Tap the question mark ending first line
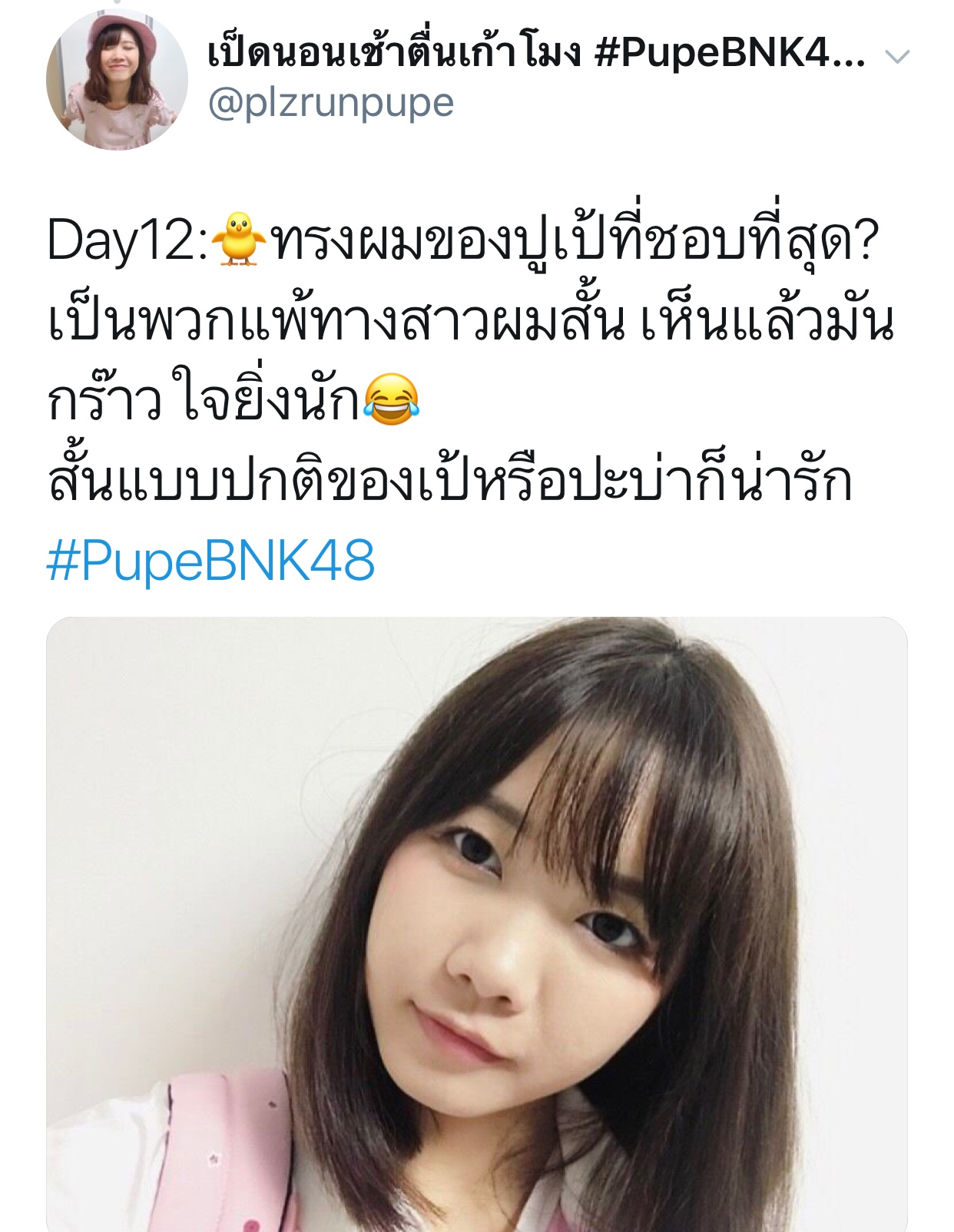Screen dimensions: 954x1232 pyautogui.click(x=865, y=241)
